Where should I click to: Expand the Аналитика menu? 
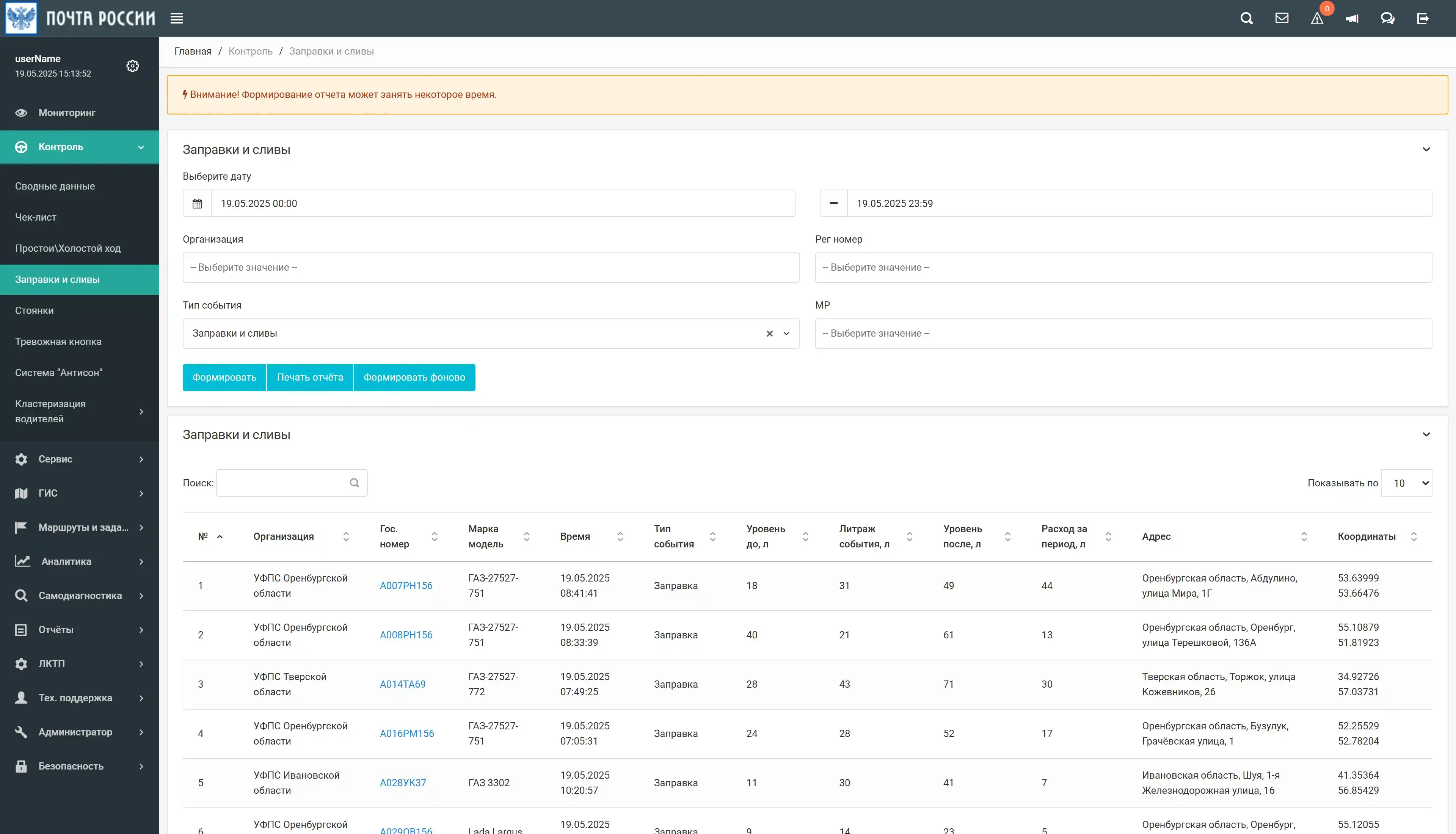tap(80, 561)
